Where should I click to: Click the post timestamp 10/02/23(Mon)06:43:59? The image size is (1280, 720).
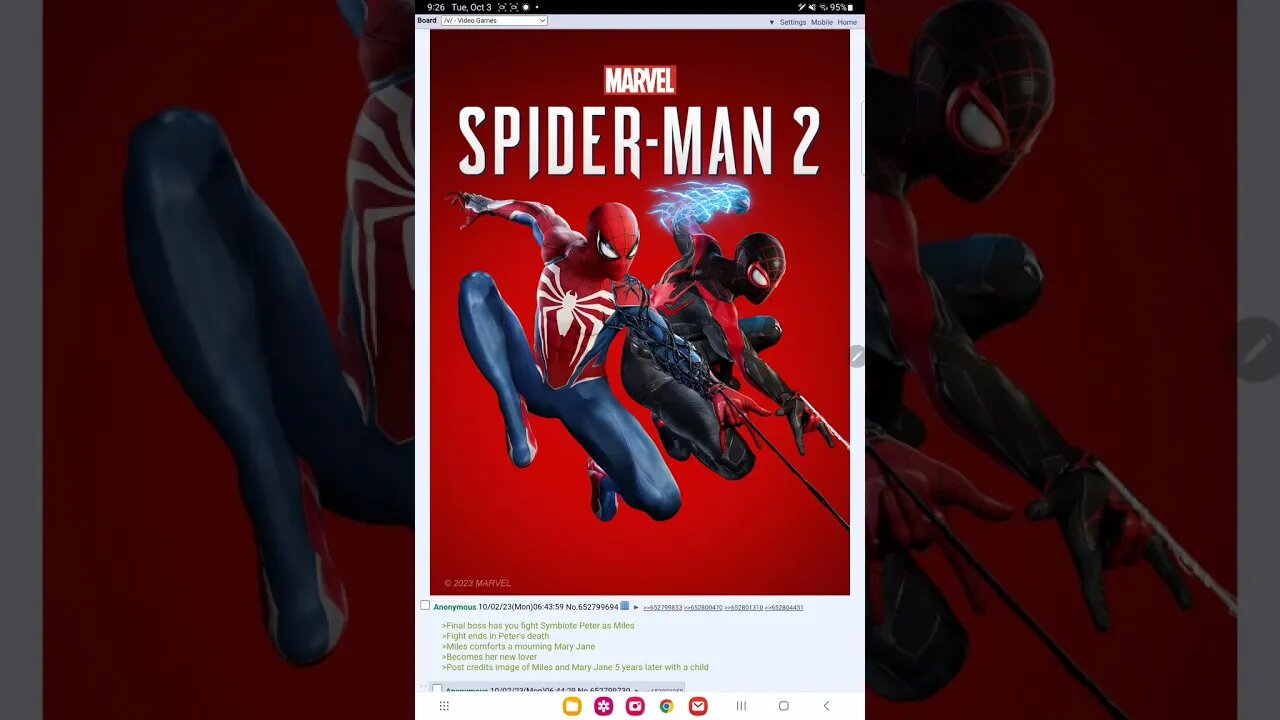point(521,607)
